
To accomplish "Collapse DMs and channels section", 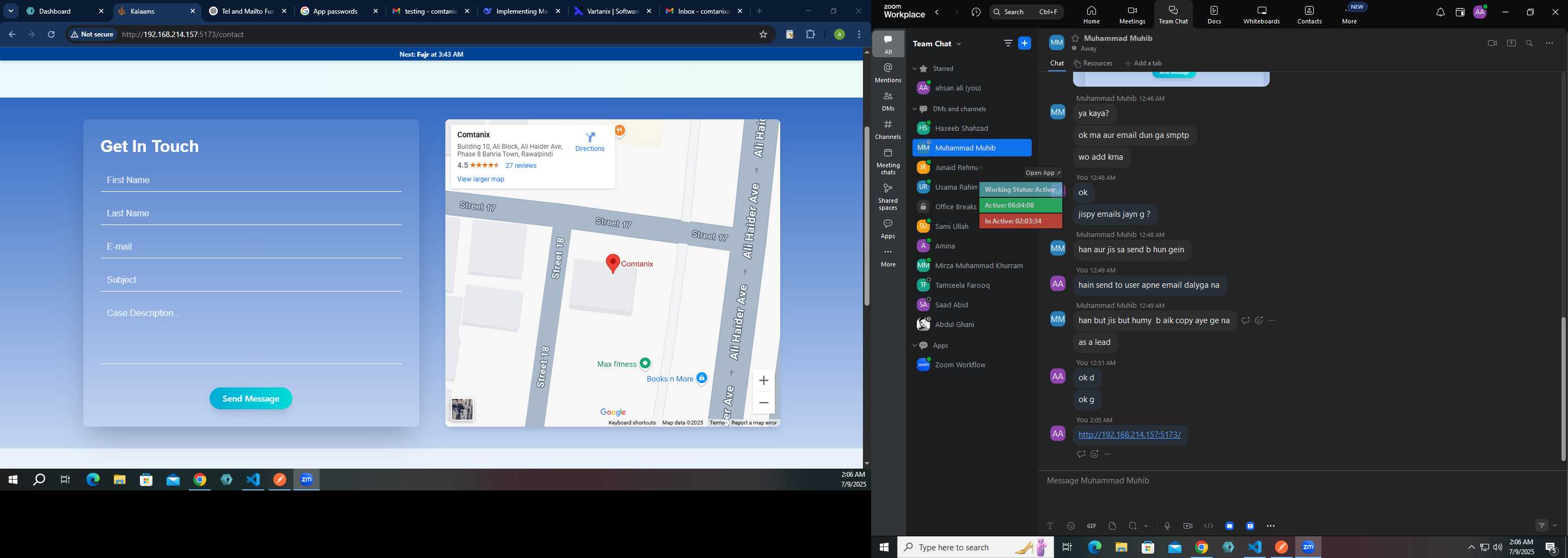I will [x=914, y=109].
